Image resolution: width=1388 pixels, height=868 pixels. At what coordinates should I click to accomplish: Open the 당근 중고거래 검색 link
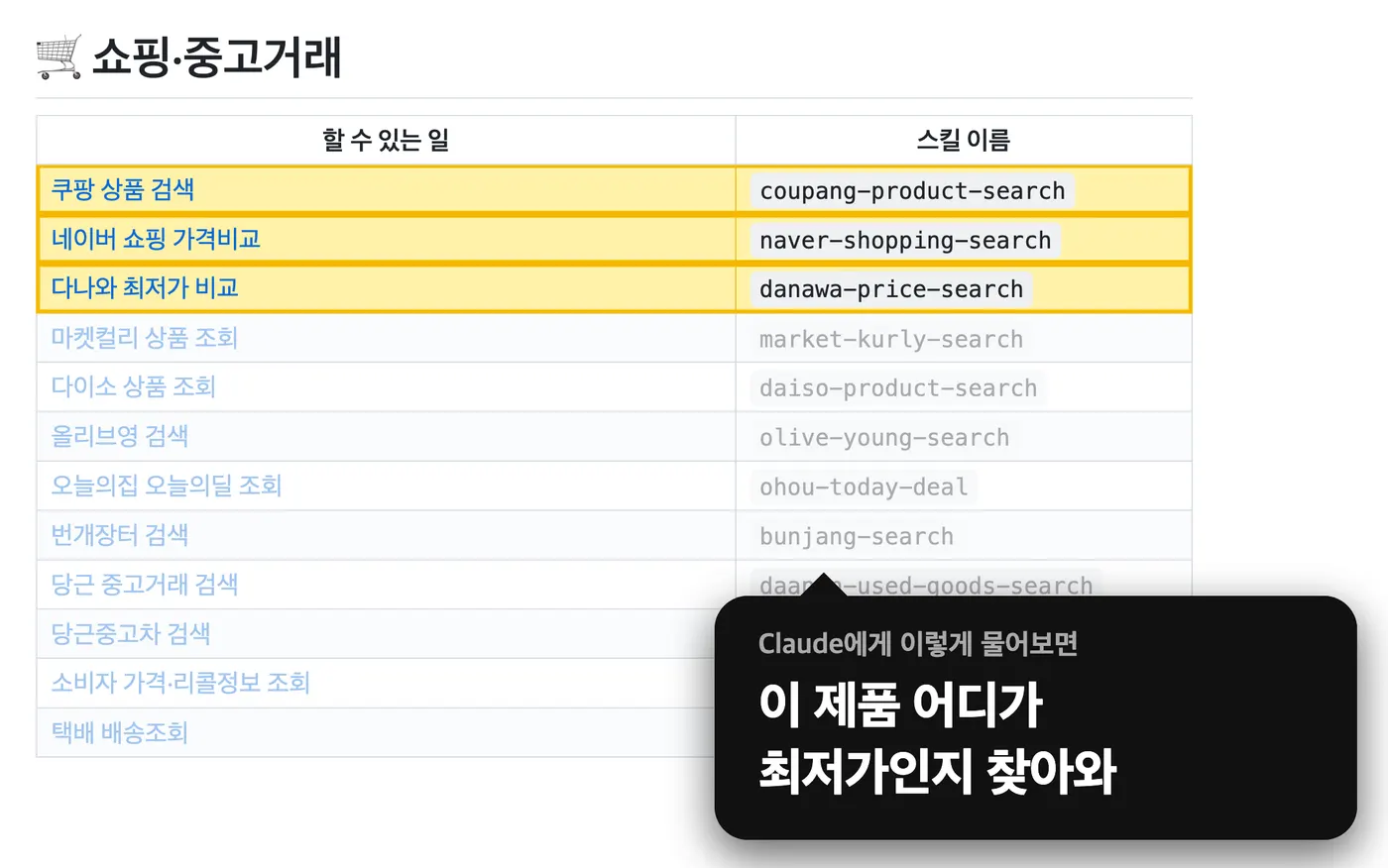[145, 585]
